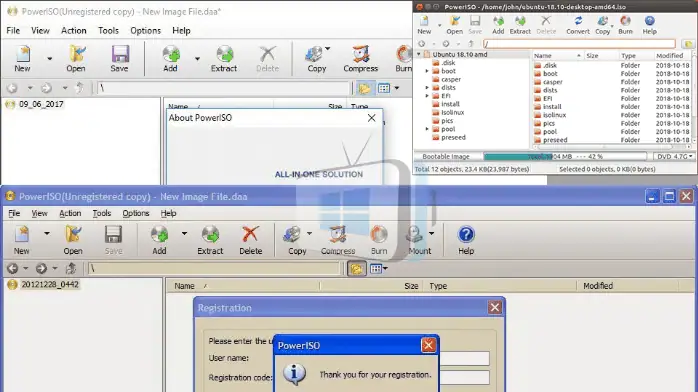The image size is (698, 392).
Task: Select isolinux folder in Ubuntu file list
Action: click(x=554, y=115)
